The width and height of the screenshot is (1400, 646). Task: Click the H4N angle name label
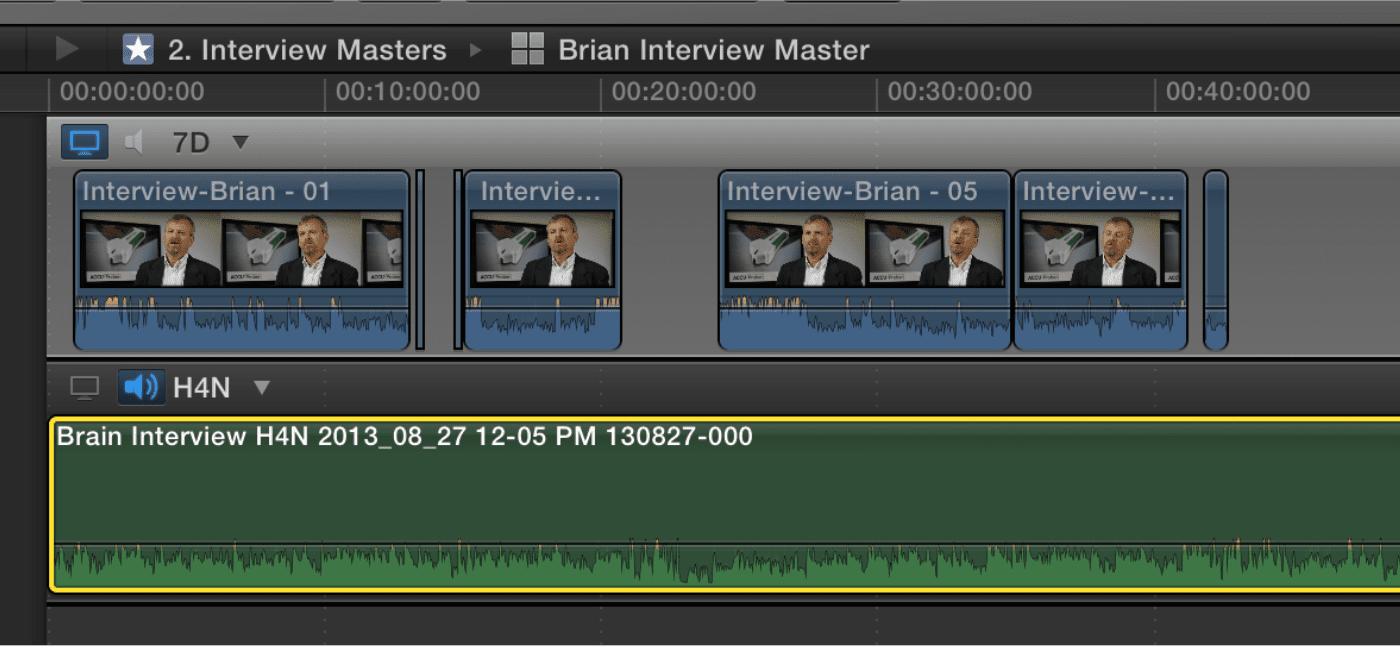[x=201, y=388]
